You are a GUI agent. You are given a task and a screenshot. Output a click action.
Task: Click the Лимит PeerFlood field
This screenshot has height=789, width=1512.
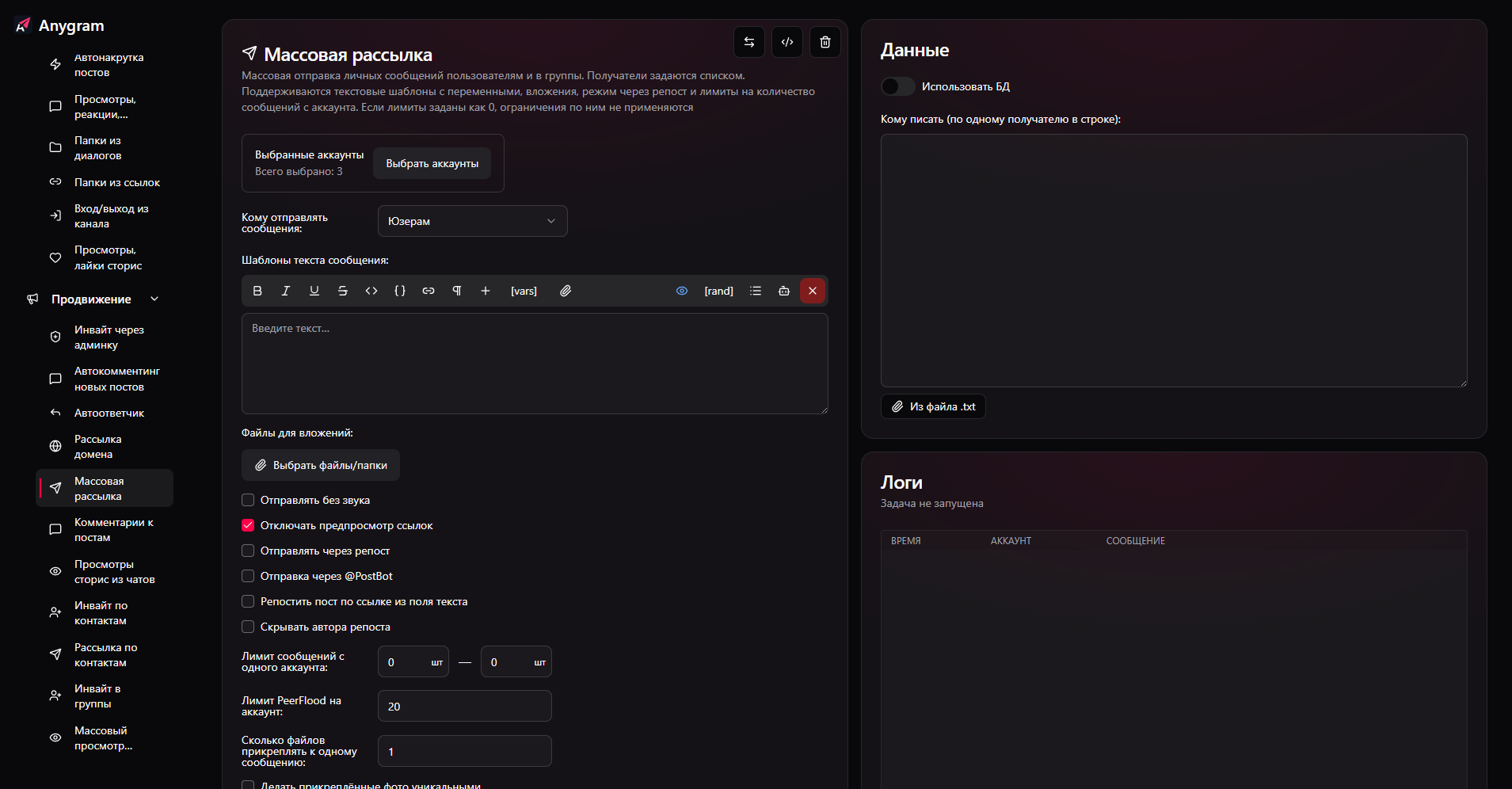[x=465, y=706]
